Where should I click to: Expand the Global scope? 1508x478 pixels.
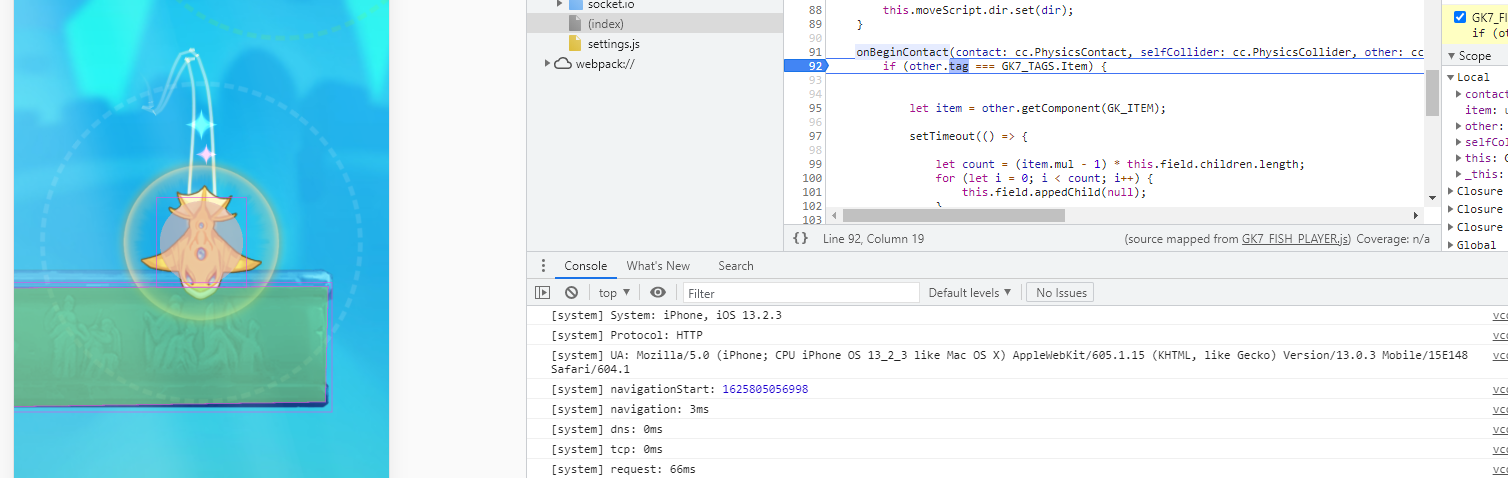(x=1451, y=245)
